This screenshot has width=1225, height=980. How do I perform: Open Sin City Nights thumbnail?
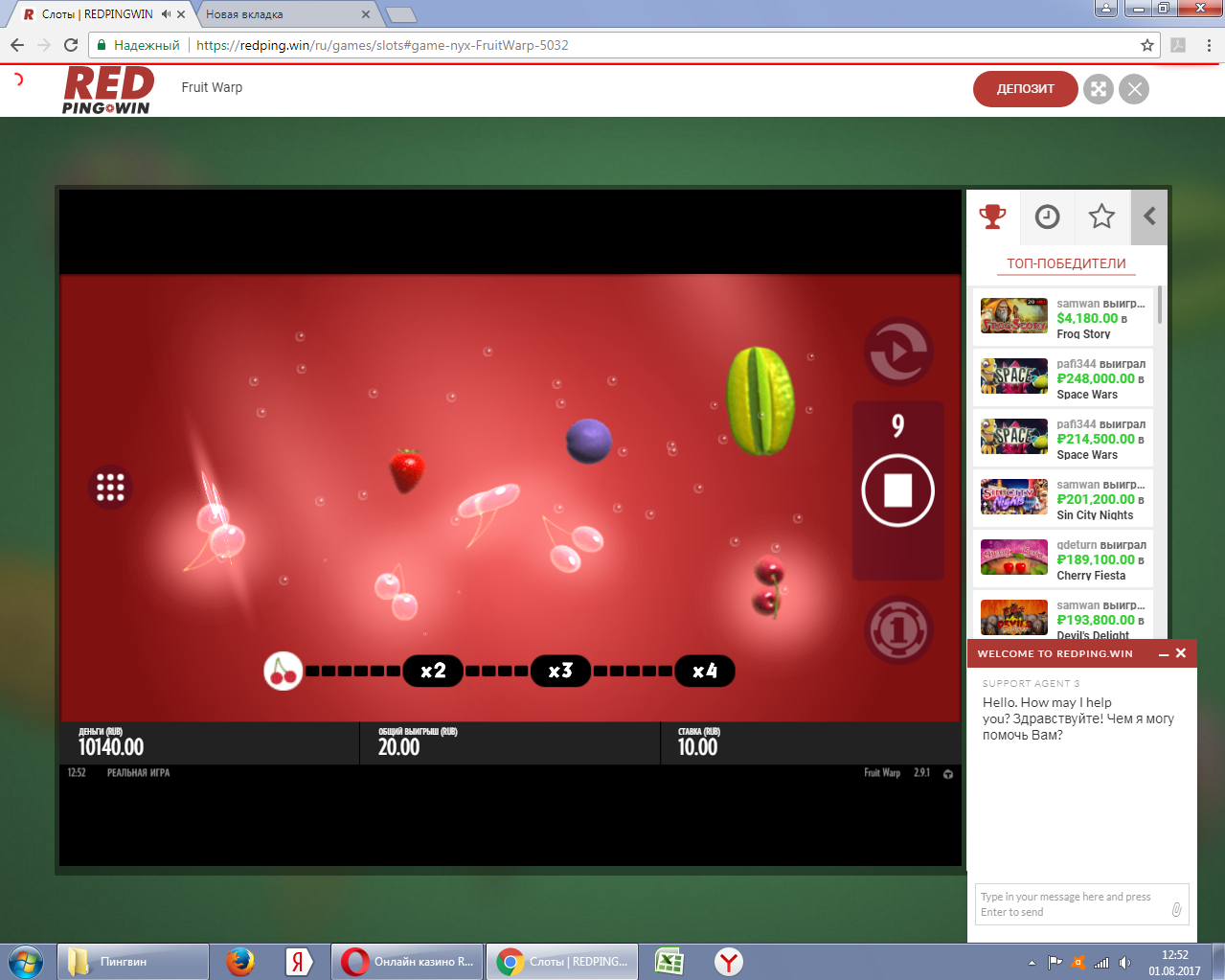point(1014,496)
